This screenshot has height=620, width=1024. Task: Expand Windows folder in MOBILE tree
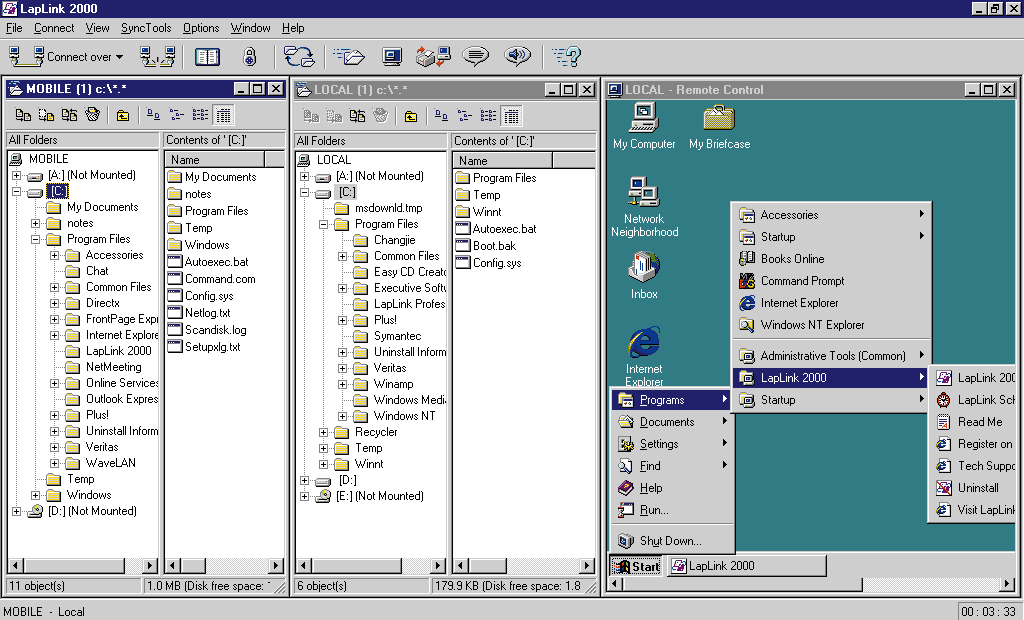(36, 495)
